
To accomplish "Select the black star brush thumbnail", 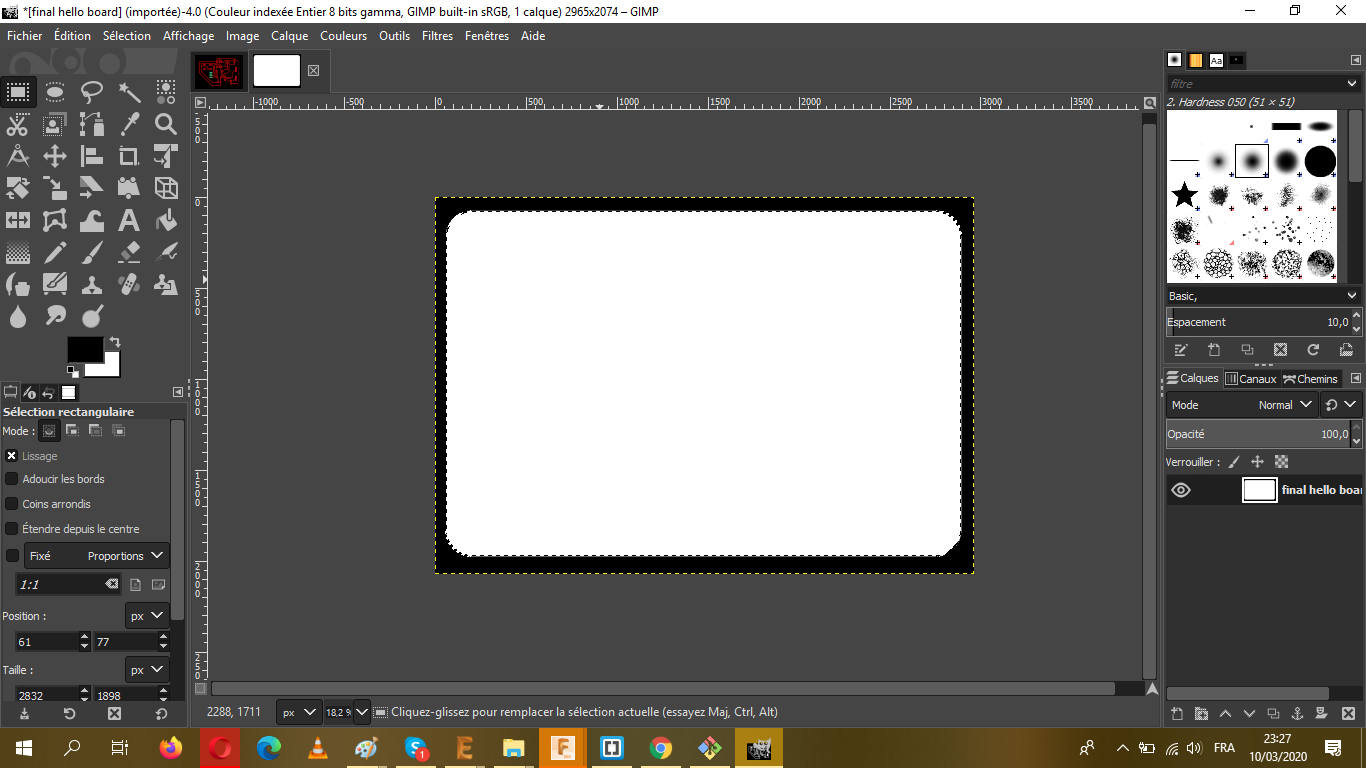I will pyautogui.click(x=1185, y=194).
